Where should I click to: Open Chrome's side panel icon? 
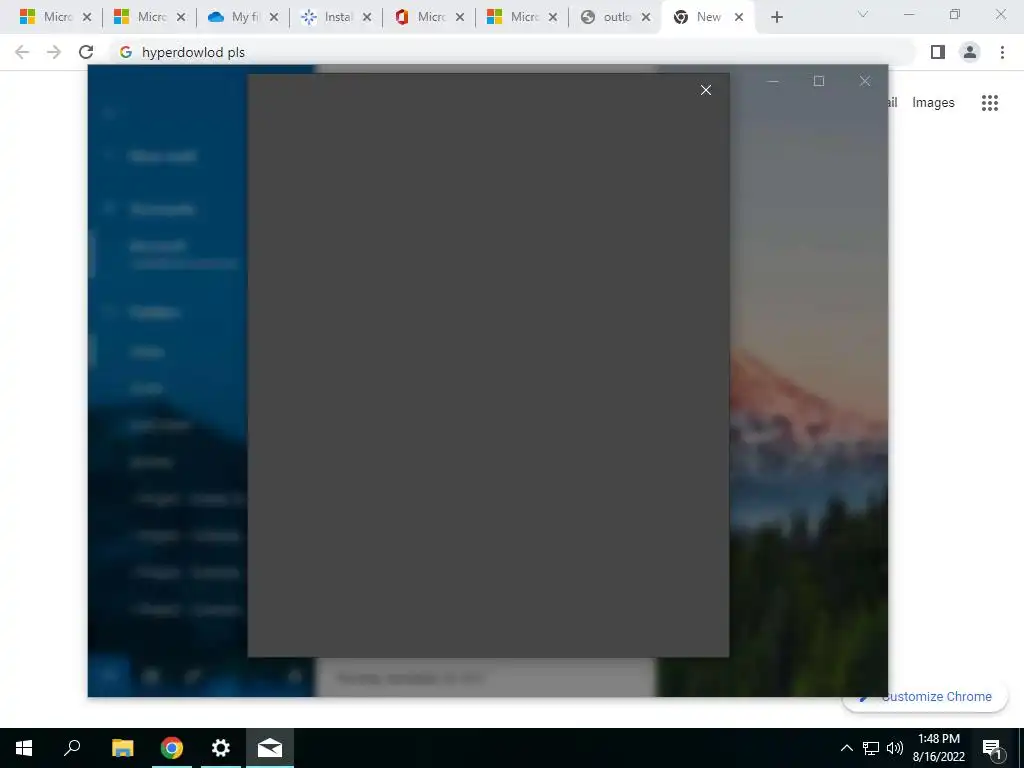(938, 52)
